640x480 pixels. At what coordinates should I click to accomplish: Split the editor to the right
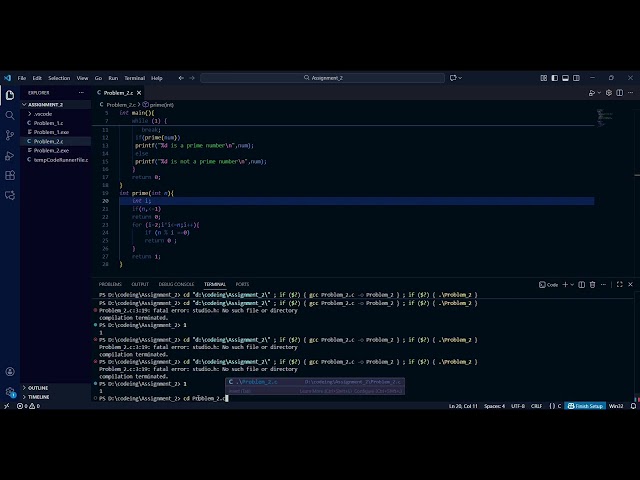point(620,93)
